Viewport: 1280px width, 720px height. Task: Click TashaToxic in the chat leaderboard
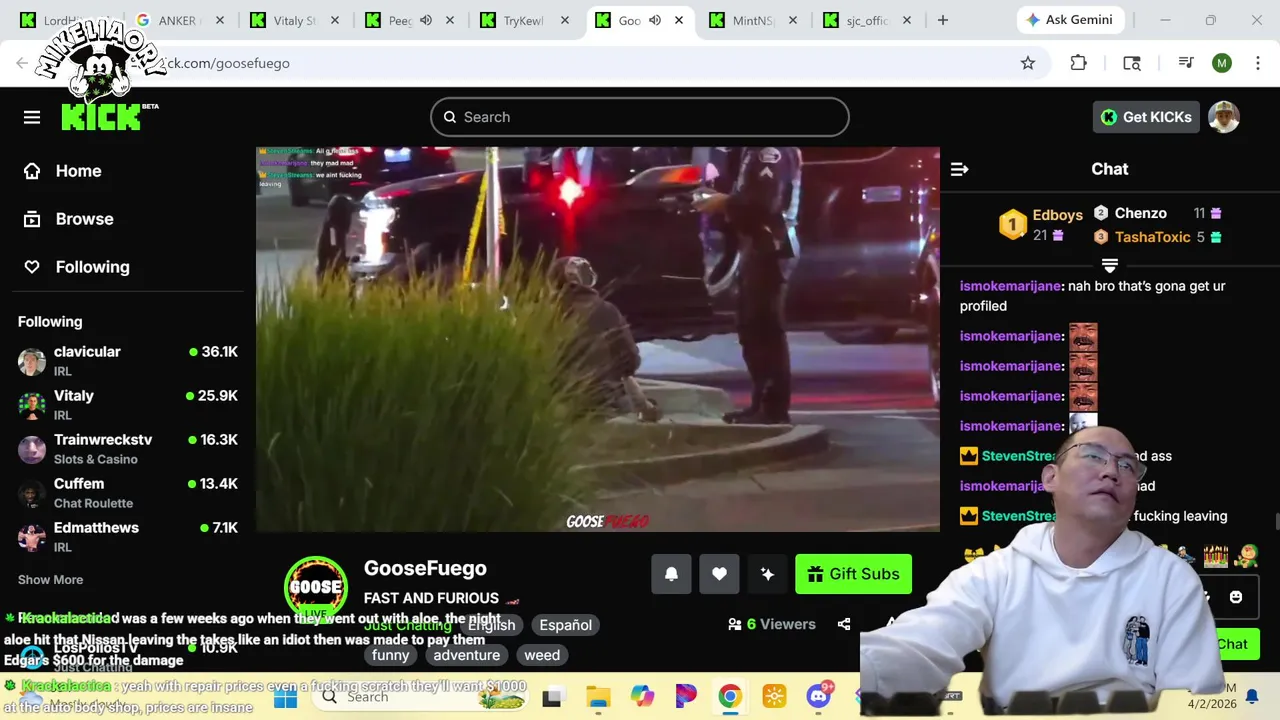click(1152, 237)
